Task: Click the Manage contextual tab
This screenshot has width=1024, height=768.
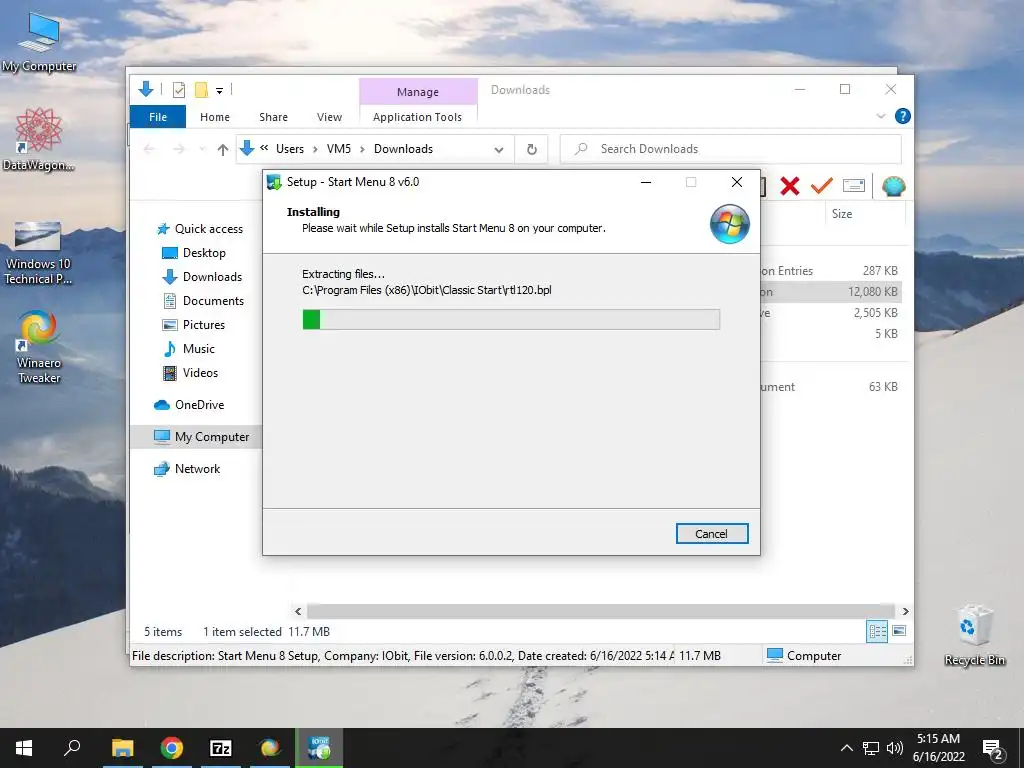Action: tap(418, 92)
